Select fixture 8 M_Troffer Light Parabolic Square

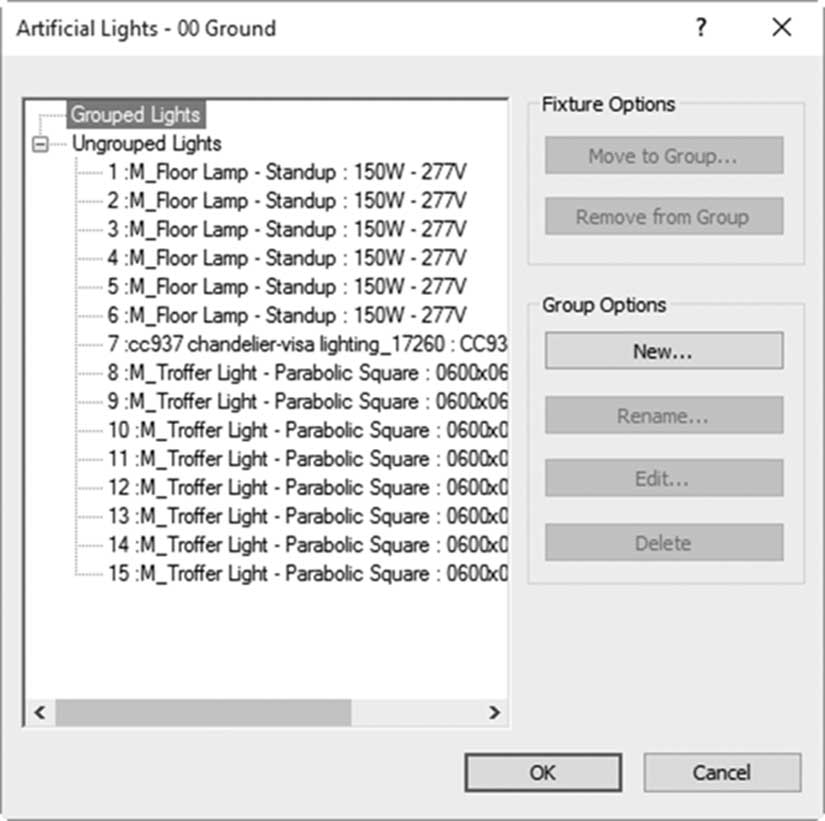coord(307,373)
